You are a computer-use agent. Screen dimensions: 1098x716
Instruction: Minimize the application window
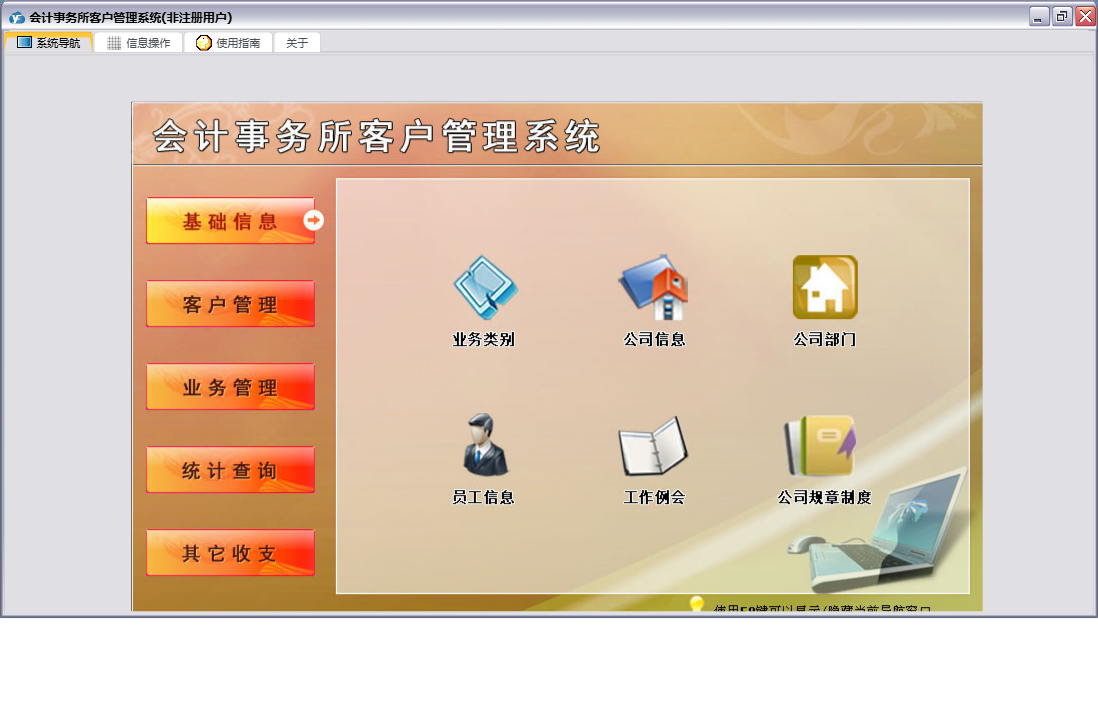point(1039,16)
